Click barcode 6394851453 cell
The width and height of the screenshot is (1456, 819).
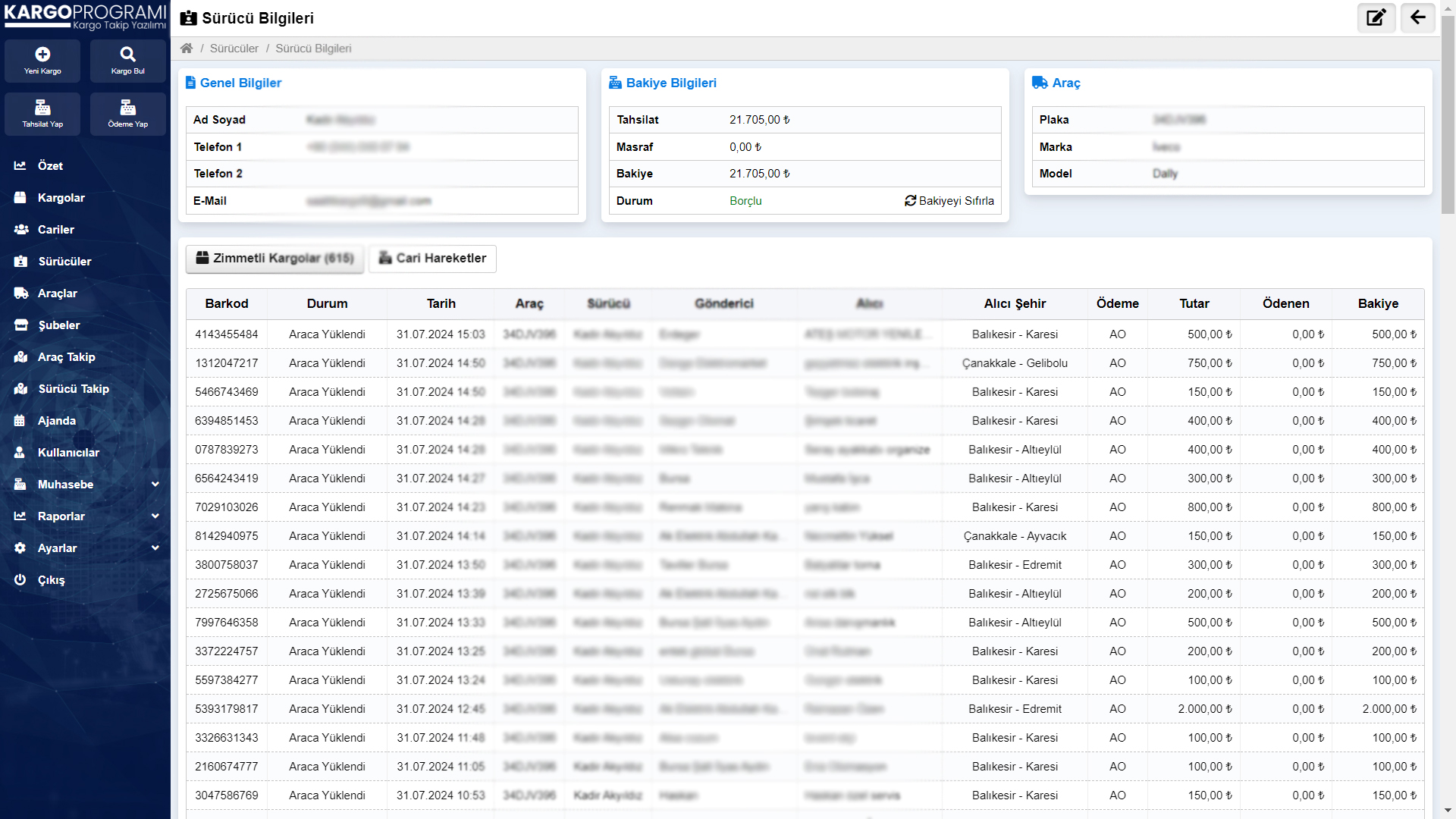pos(227,421)
